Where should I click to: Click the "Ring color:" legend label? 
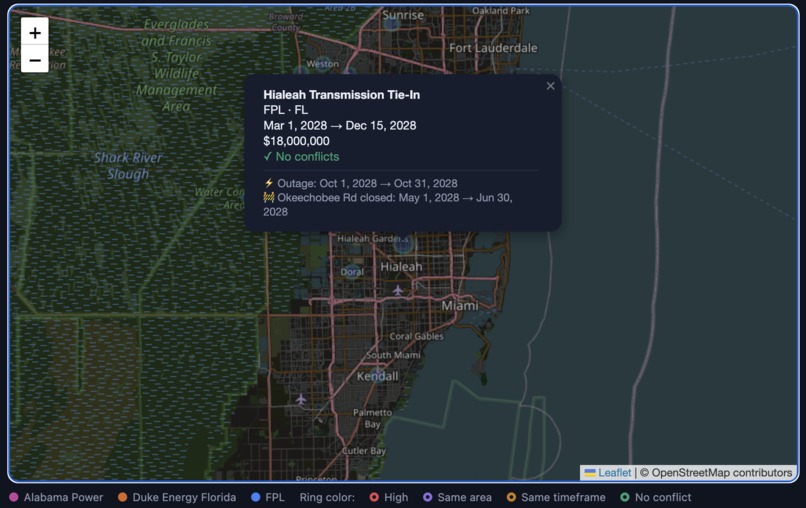click(x=327, y=497)
